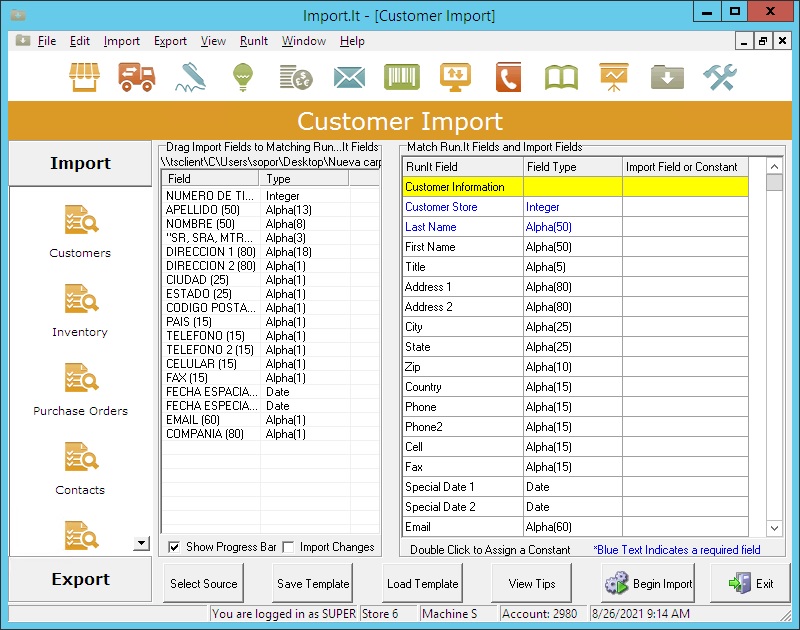
Task: Select the COMPANIA (80) import field
Action: pyautogui.click(x=205, y=434)
